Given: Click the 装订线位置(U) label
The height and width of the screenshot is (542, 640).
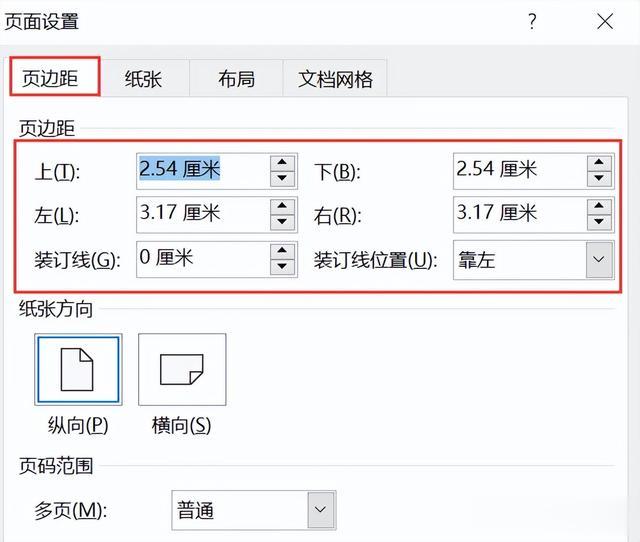Looking at the screenshot, I should pyautogui.click(x=376, y=260).
